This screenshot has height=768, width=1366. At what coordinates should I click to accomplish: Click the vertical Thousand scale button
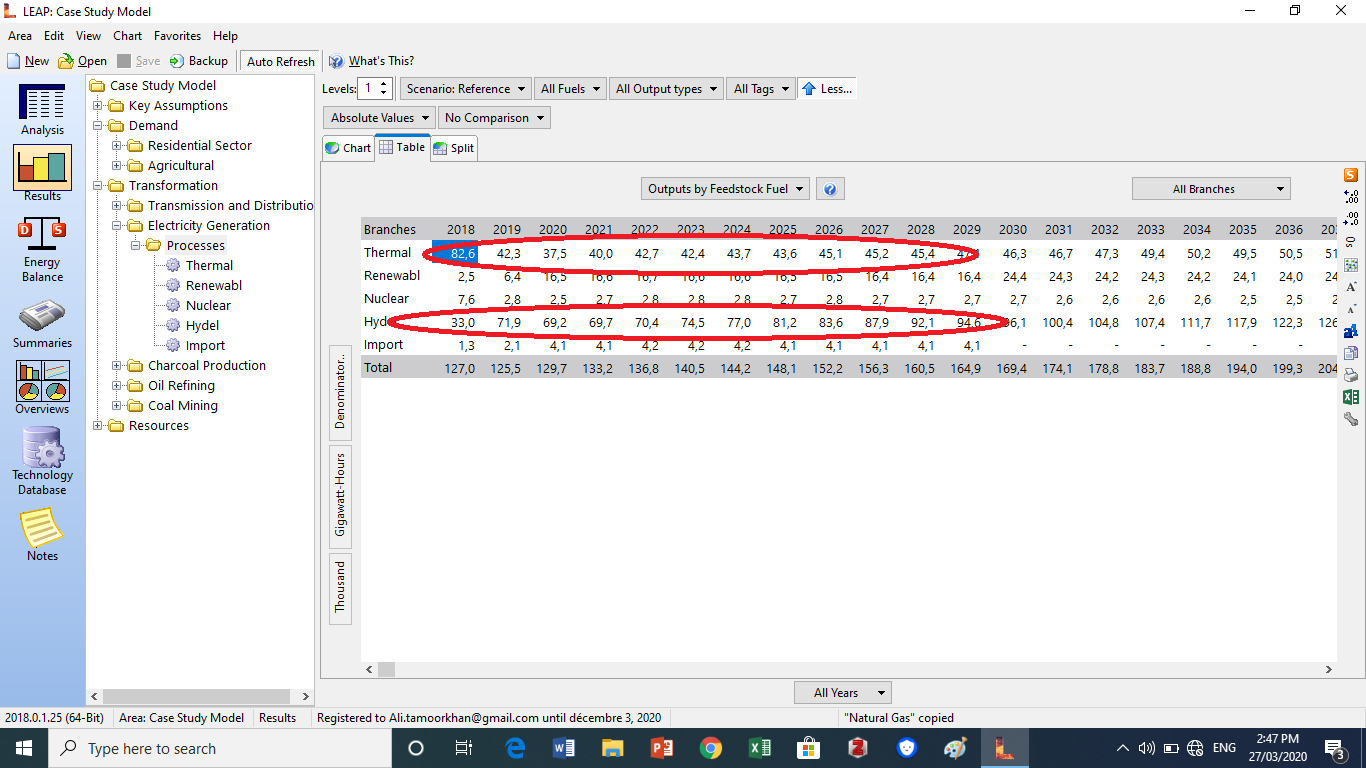340,587
